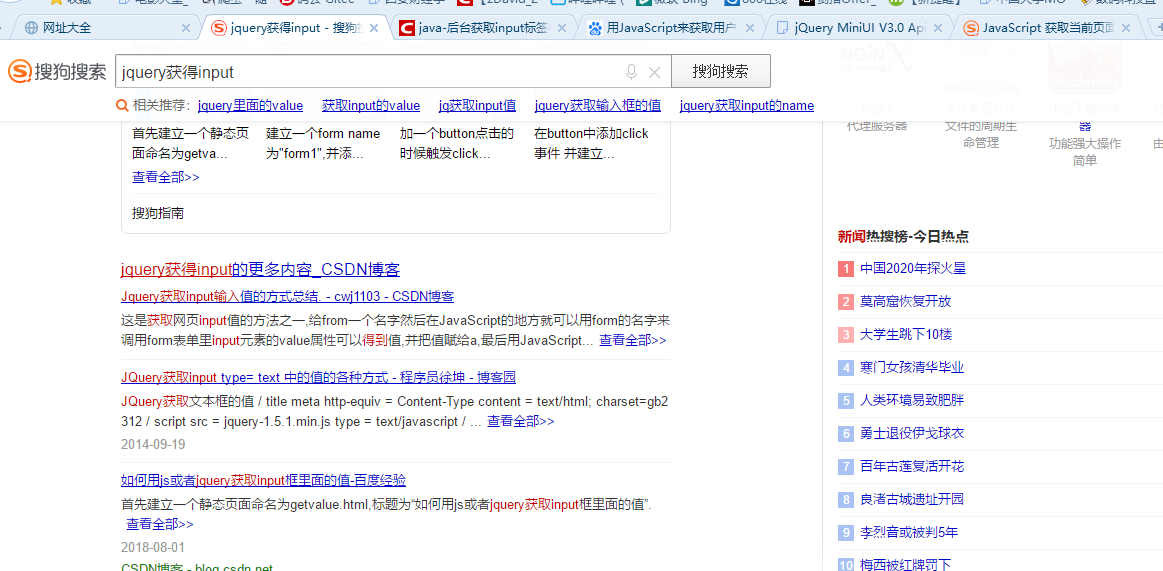Open hot news 莫高窟恢复开放
Viewport: 1163px width, 571px height.
click(x=906, y=302)
